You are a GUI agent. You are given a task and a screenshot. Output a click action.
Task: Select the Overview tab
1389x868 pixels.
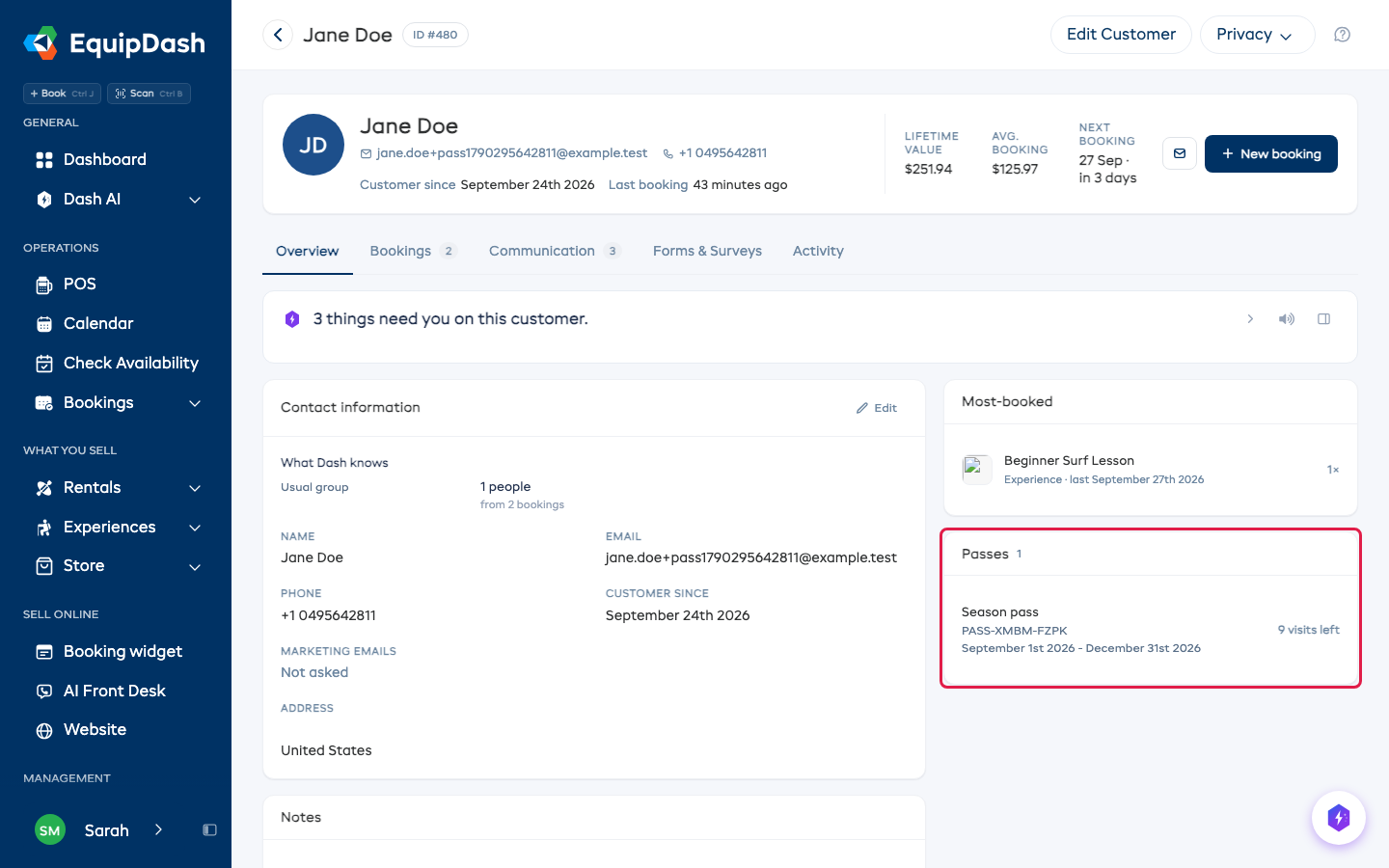(x=308, y=251)
